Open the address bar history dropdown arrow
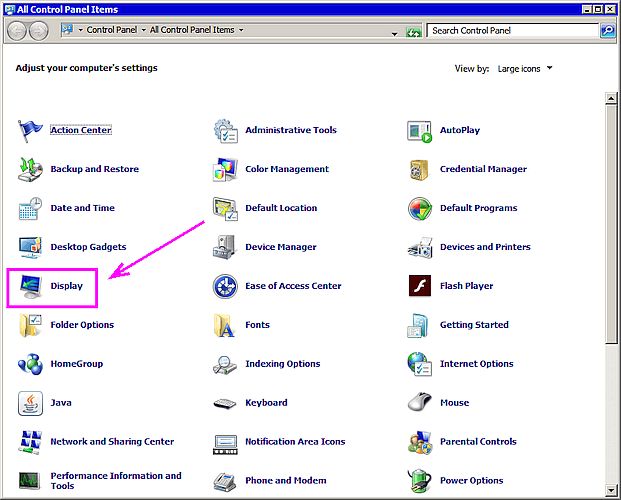This screenshot has width=621, height=500. 394,34
